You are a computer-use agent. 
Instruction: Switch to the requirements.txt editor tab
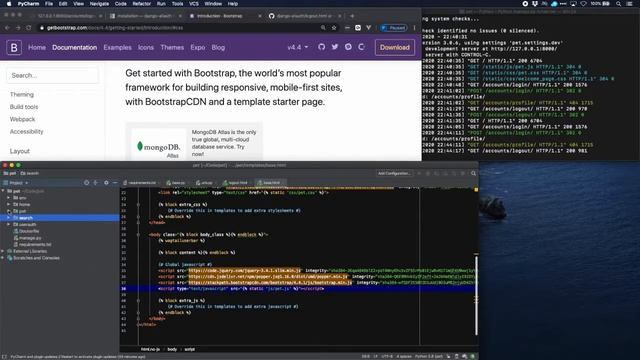pyautogui.click(x=140, y=183)
